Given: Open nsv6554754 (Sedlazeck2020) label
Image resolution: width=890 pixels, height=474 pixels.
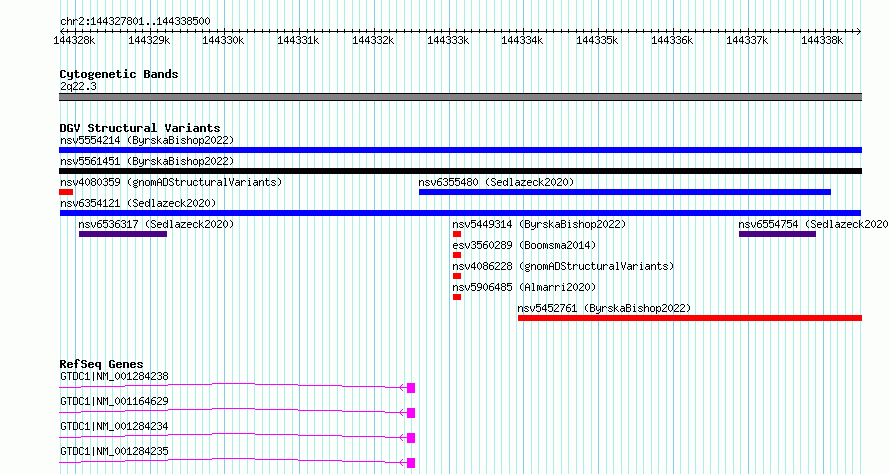Looking at the screenshot, I should coord(813,224).
